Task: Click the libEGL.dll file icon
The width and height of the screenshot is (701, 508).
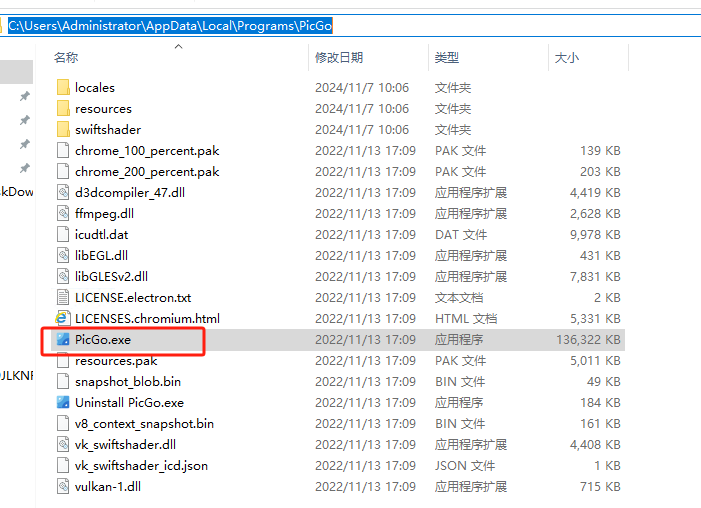Action: [x=63, y=255]
